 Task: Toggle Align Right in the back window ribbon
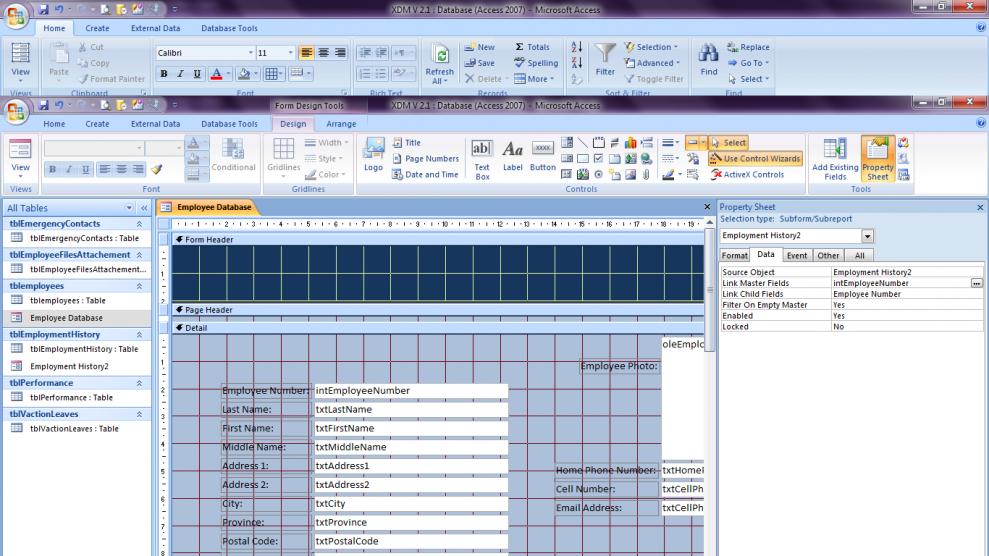click(340, 53)
